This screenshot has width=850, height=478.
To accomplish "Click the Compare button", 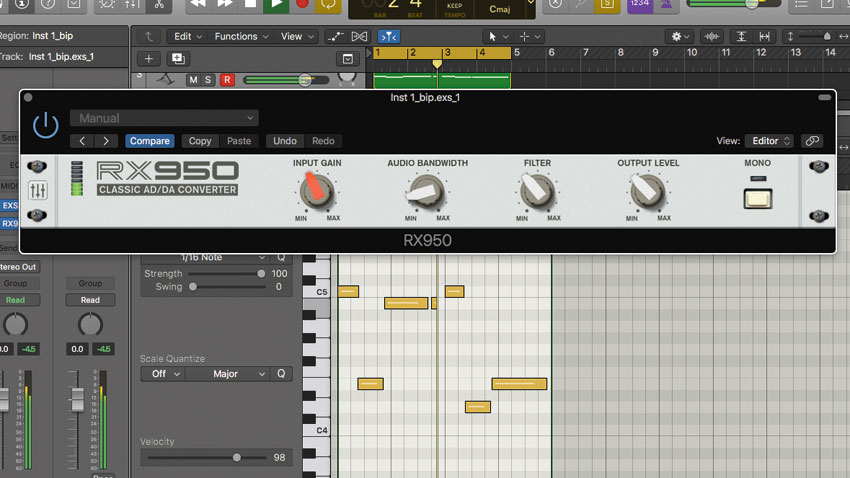I will point(150,141).
